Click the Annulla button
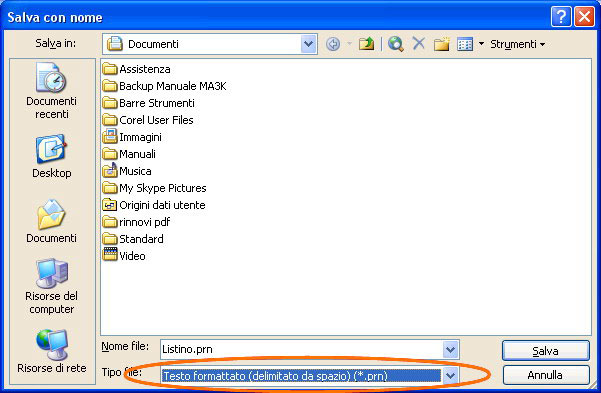The width and height of the screenshot is (601, 393). click(x=545, y=375)
